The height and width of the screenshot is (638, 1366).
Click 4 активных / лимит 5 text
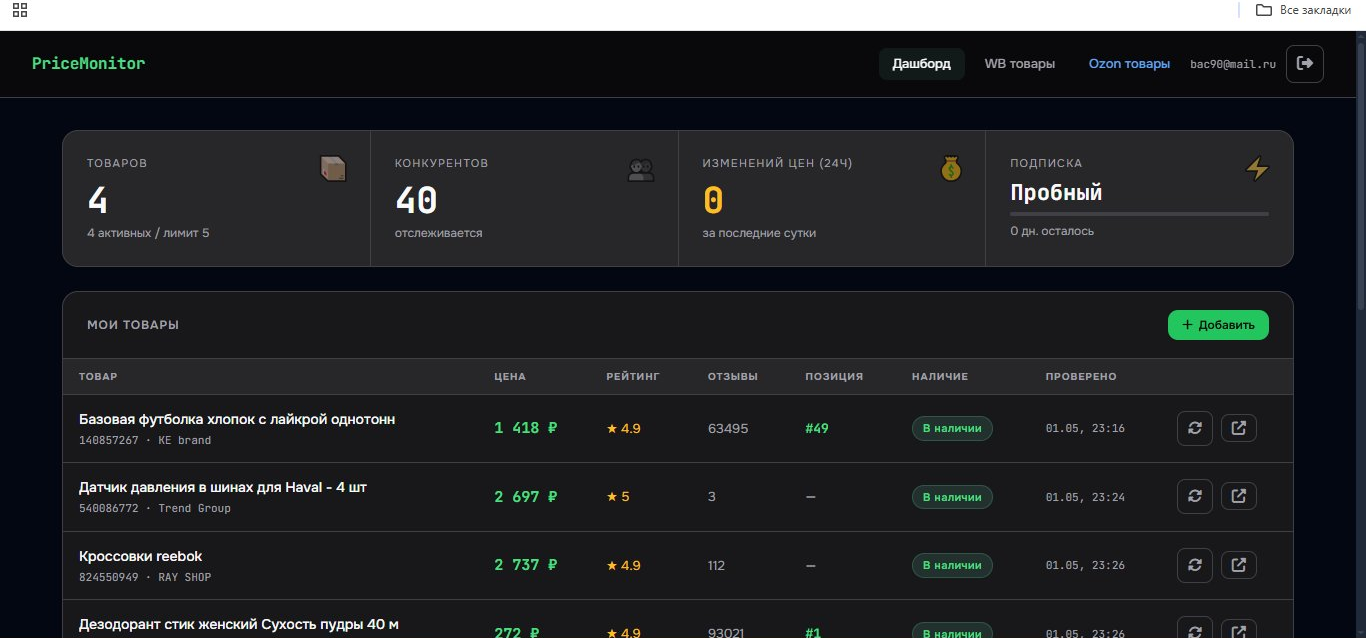(148, 233)
